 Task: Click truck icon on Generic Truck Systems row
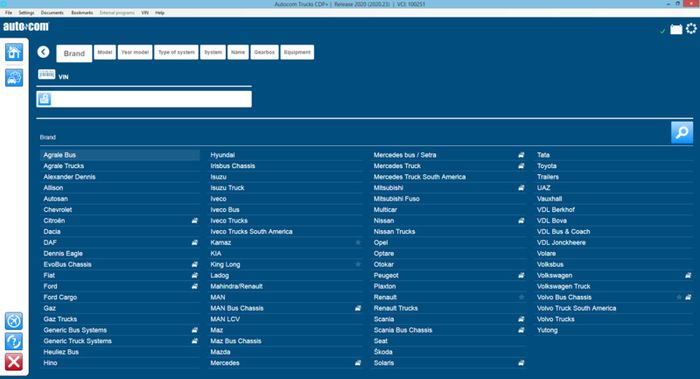[195, 341]
